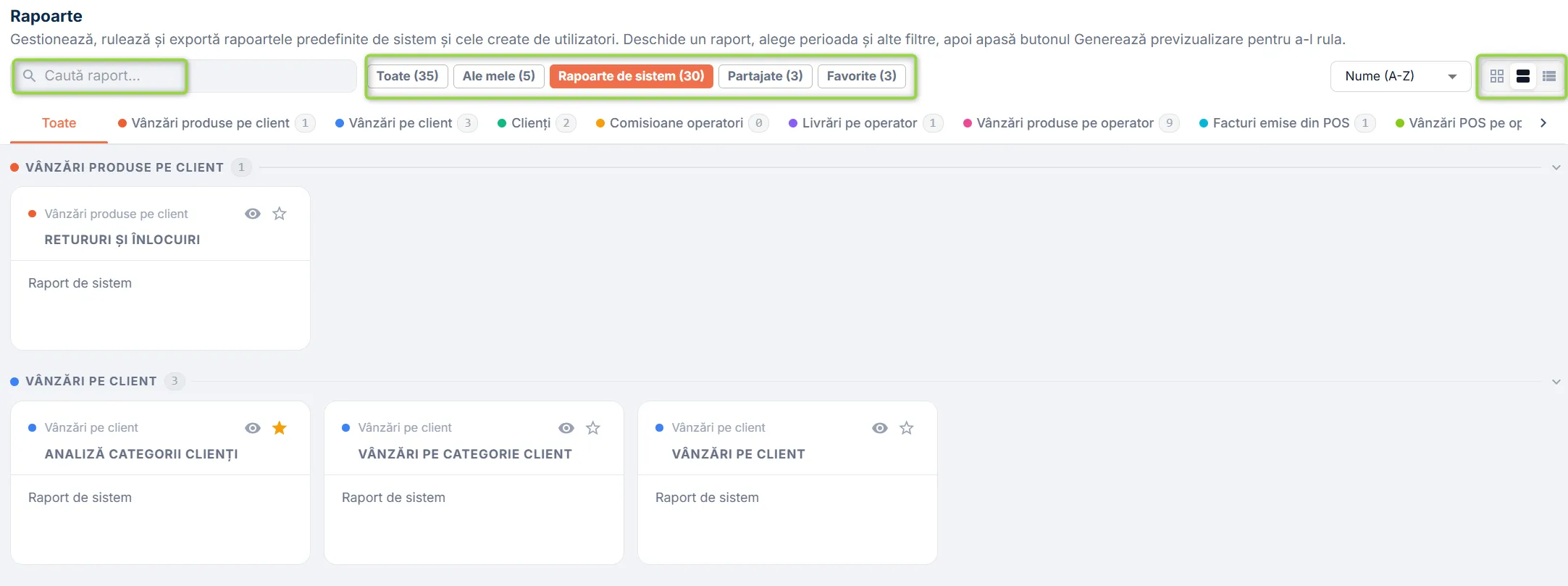Switch to the Clienți tab
This screenshot has width=1568, height=586.
coord(537,123)
